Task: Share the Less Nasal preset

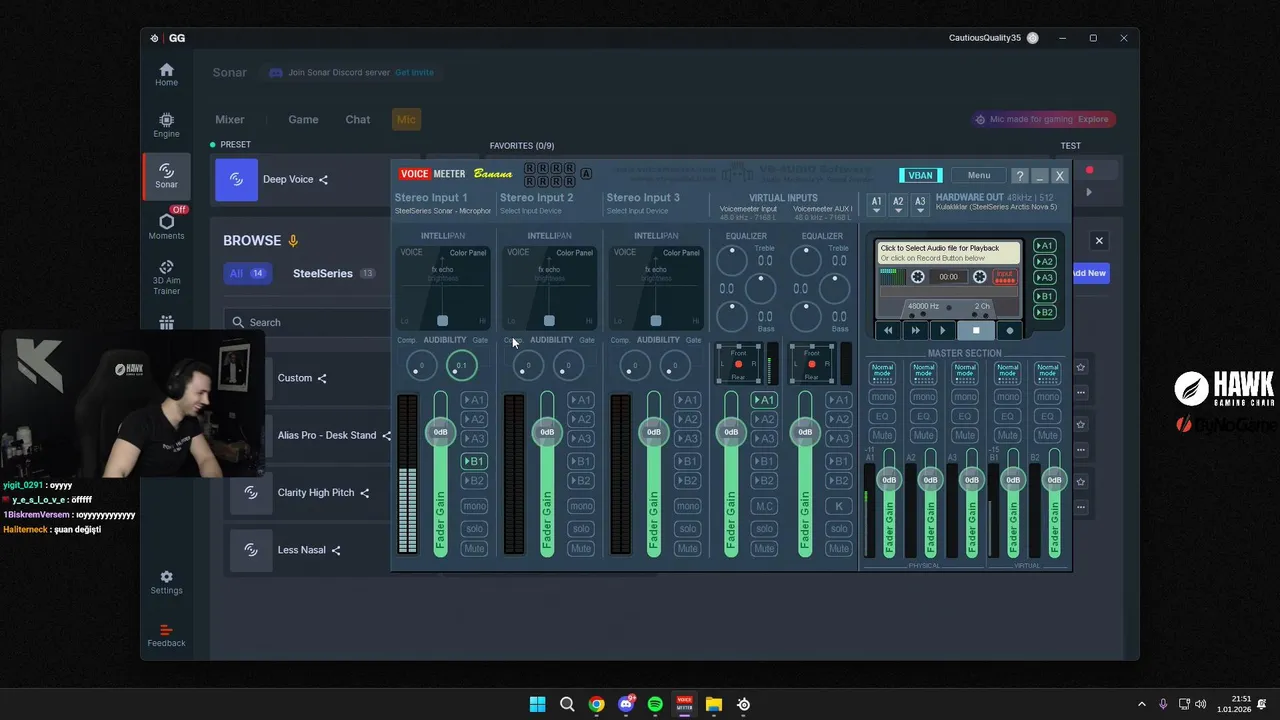Action: (336, 550)
